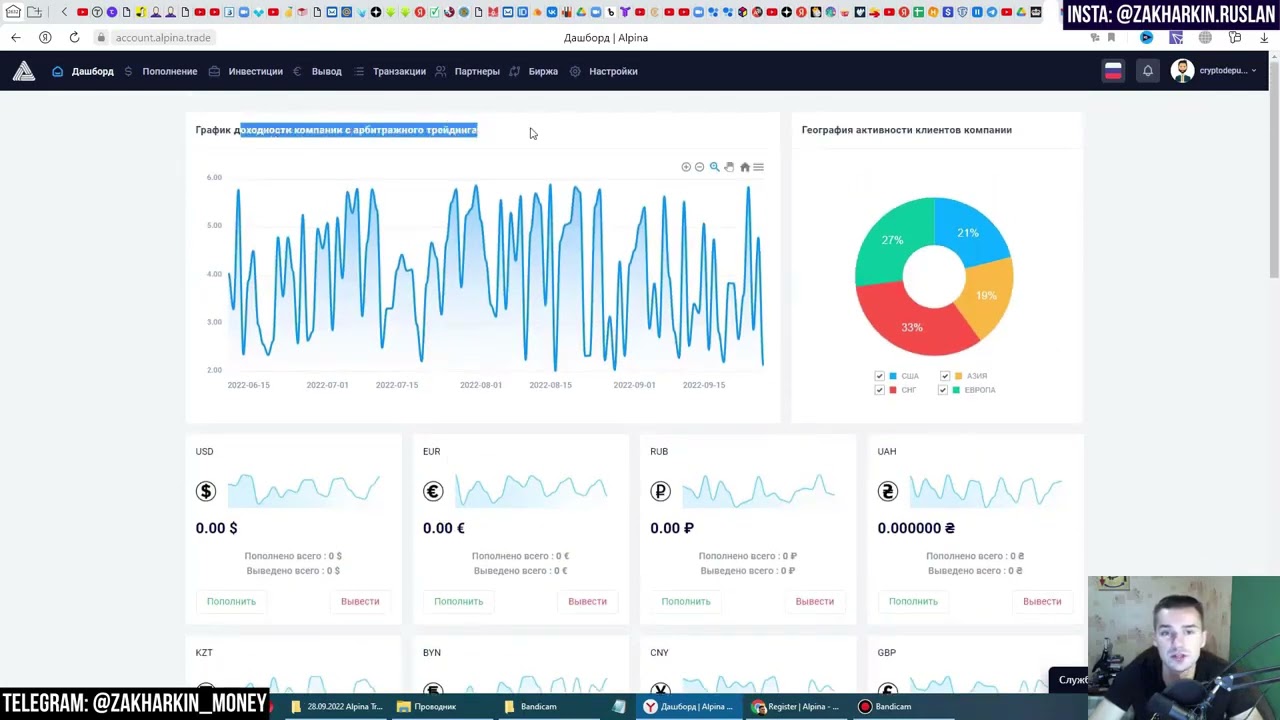Click Вывести in the UAH card
The height and width of the screenshot is (720, 1280).
(1042, 601)
